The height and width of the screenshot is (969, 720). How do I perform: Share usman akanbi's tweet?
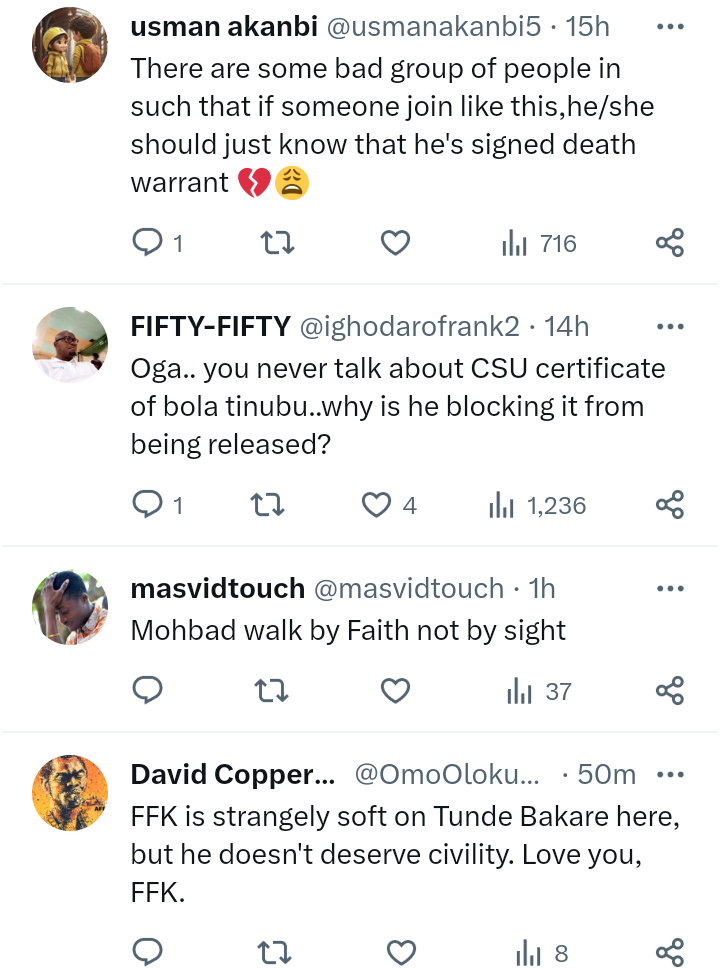tap(669, 242)
